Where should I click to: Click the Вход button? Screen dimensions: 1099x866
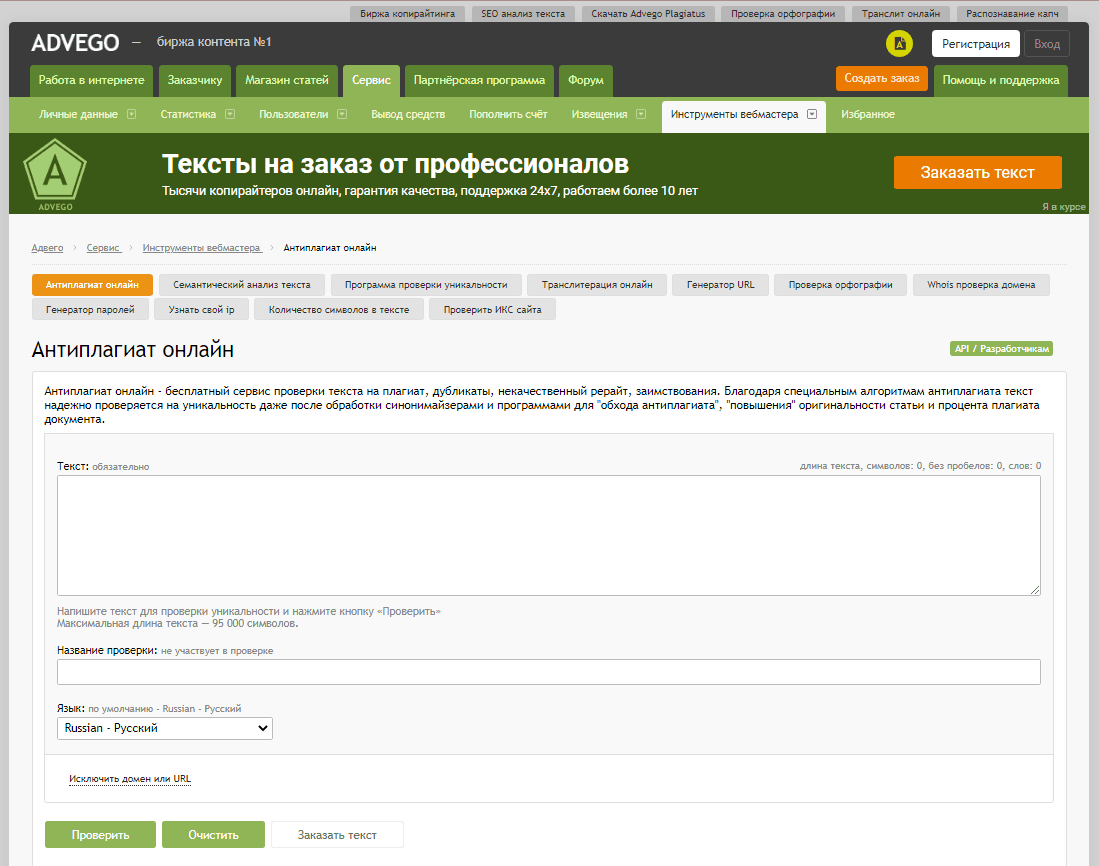pos(1047,43)
